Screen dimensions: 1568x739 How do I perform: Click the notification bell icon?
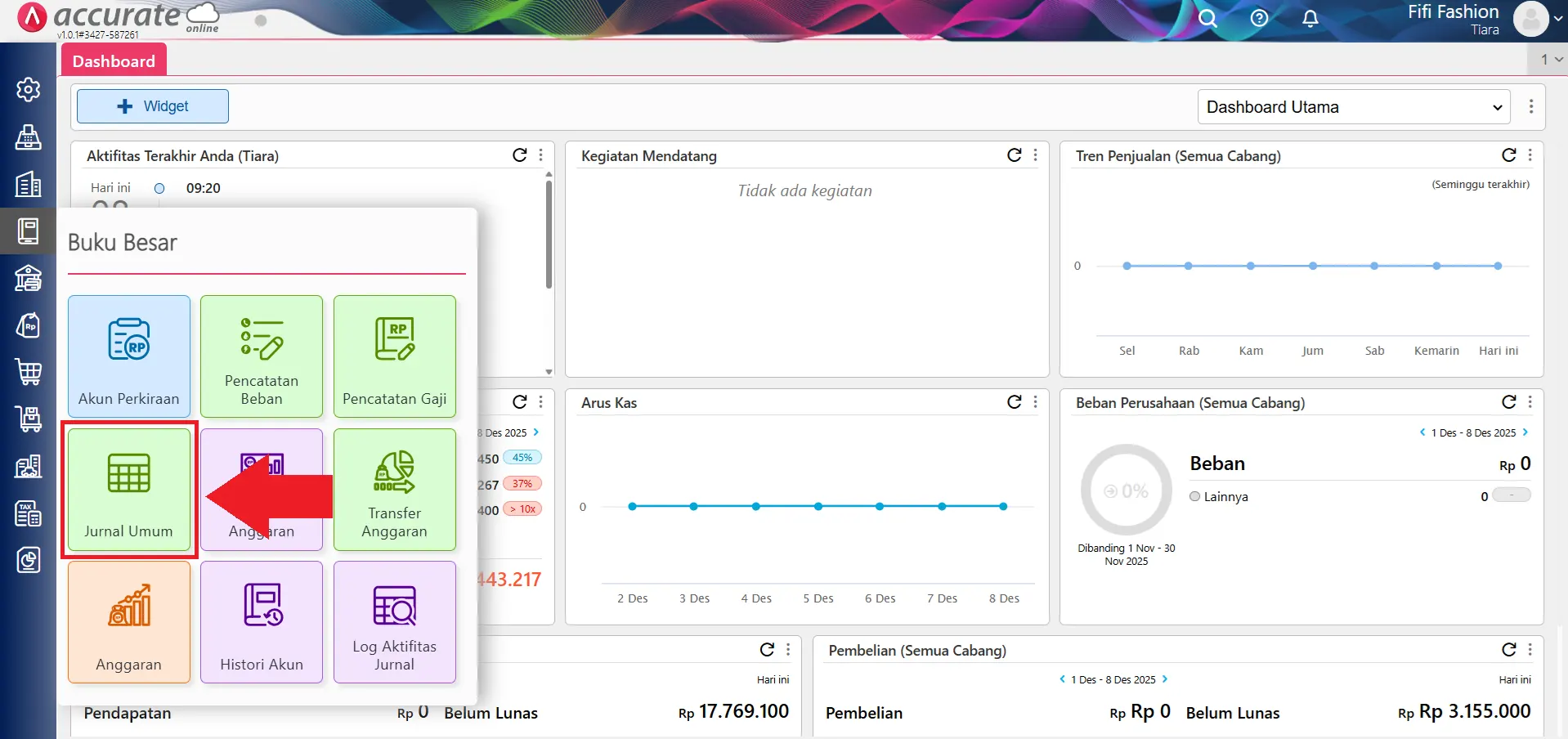click(x=1309, y=18)
